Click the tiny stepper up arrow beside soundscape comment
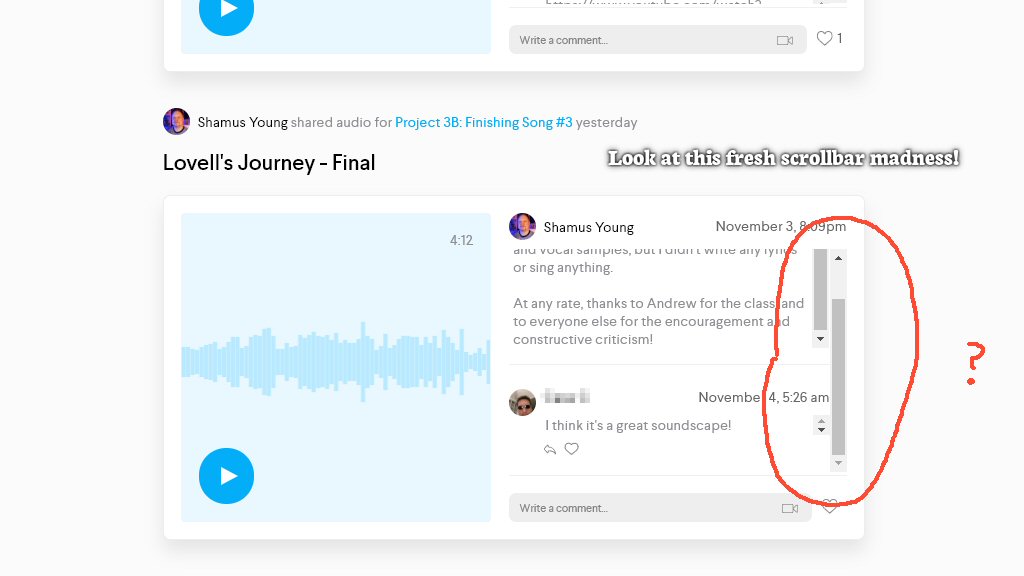Image resolution: width=1024 pixels, height=576 pixels. 822,421
